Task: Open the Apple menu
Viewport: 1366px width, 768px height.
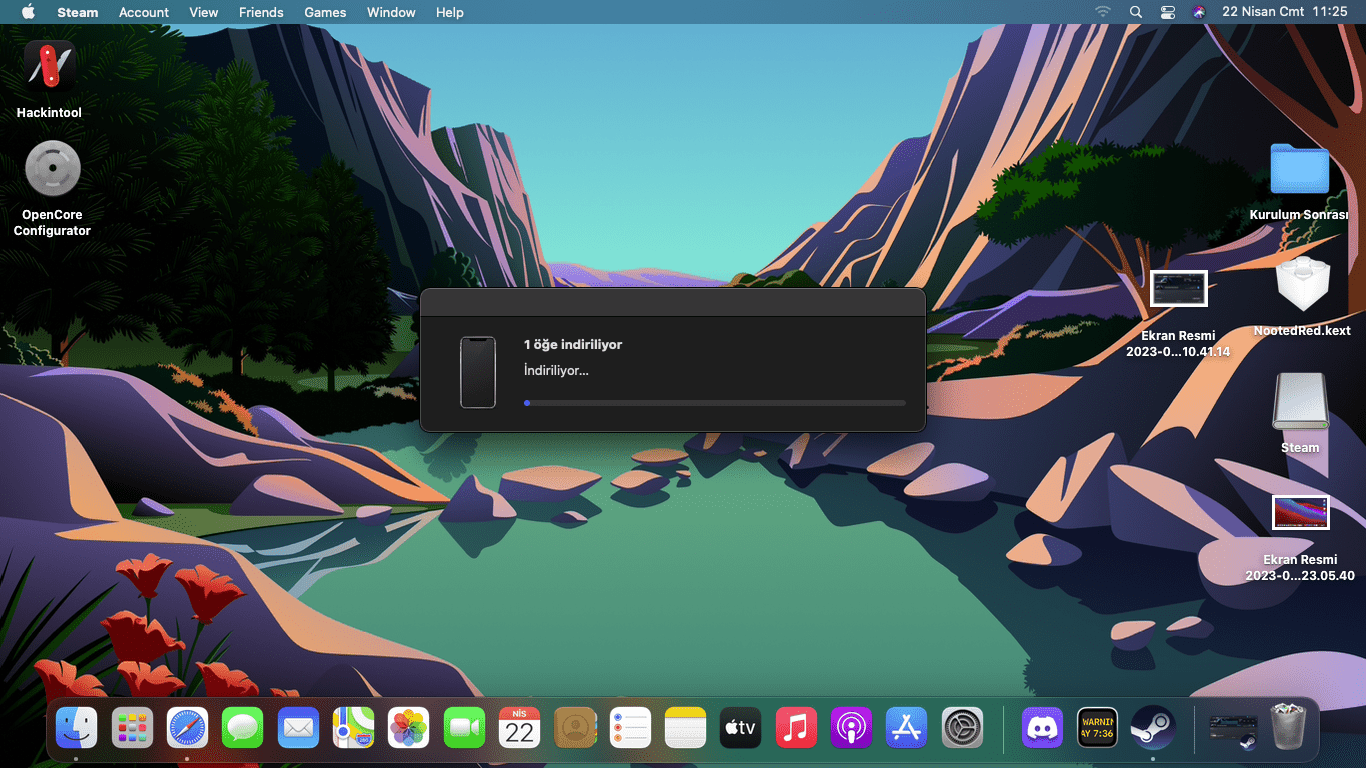Action: pyautogui.click(x=28, y=12)
